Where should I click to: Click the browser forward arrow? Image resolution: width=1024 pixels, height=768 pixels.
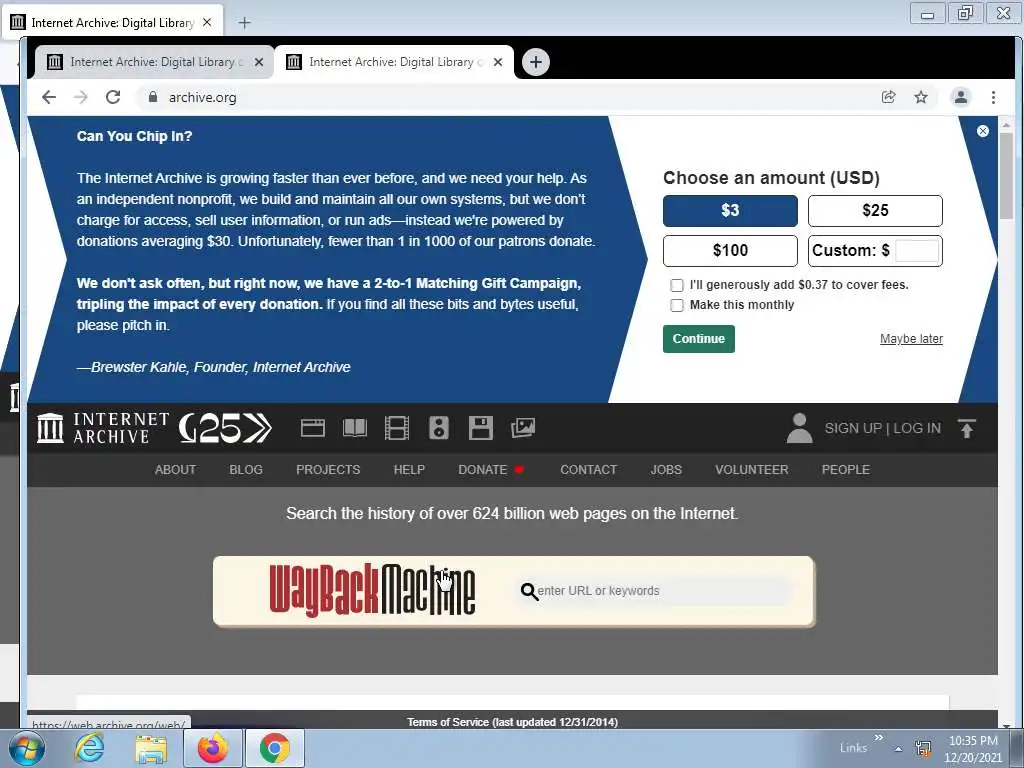(x=81, y=97)
